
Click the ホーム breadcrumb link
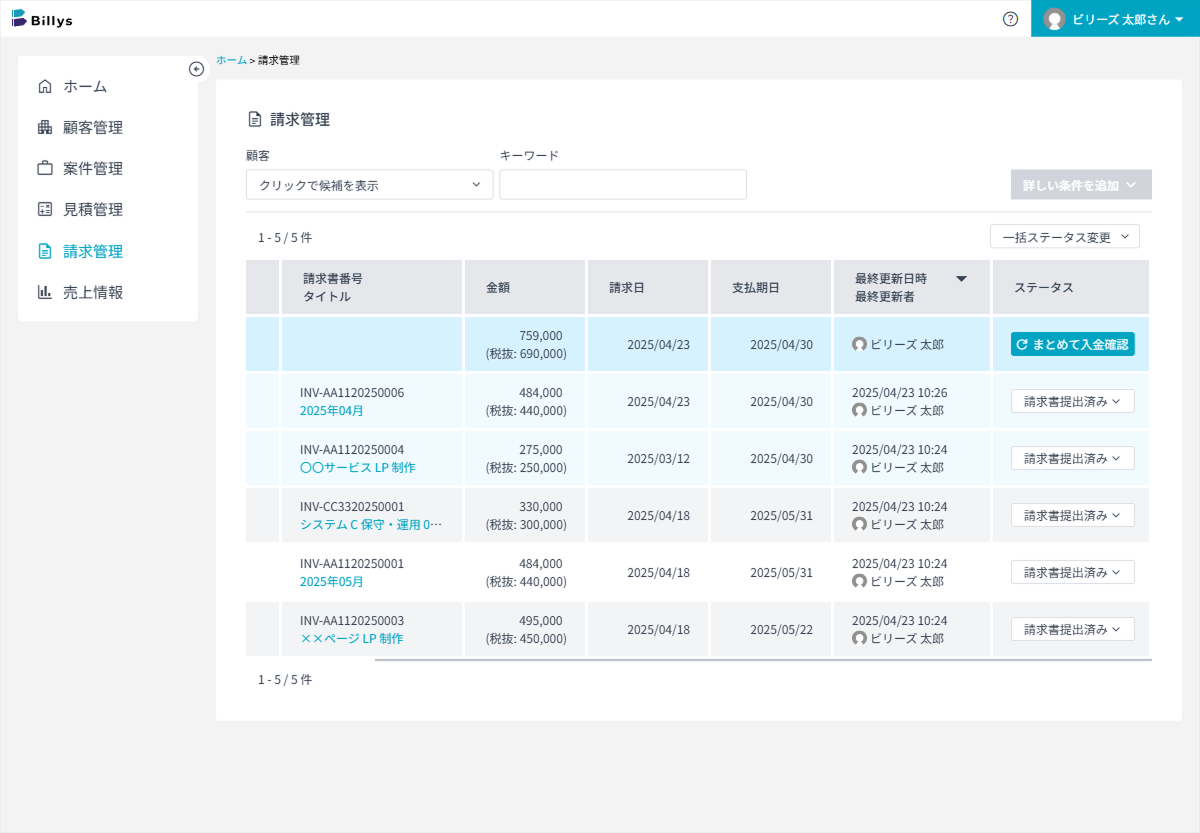coord(231,60)
